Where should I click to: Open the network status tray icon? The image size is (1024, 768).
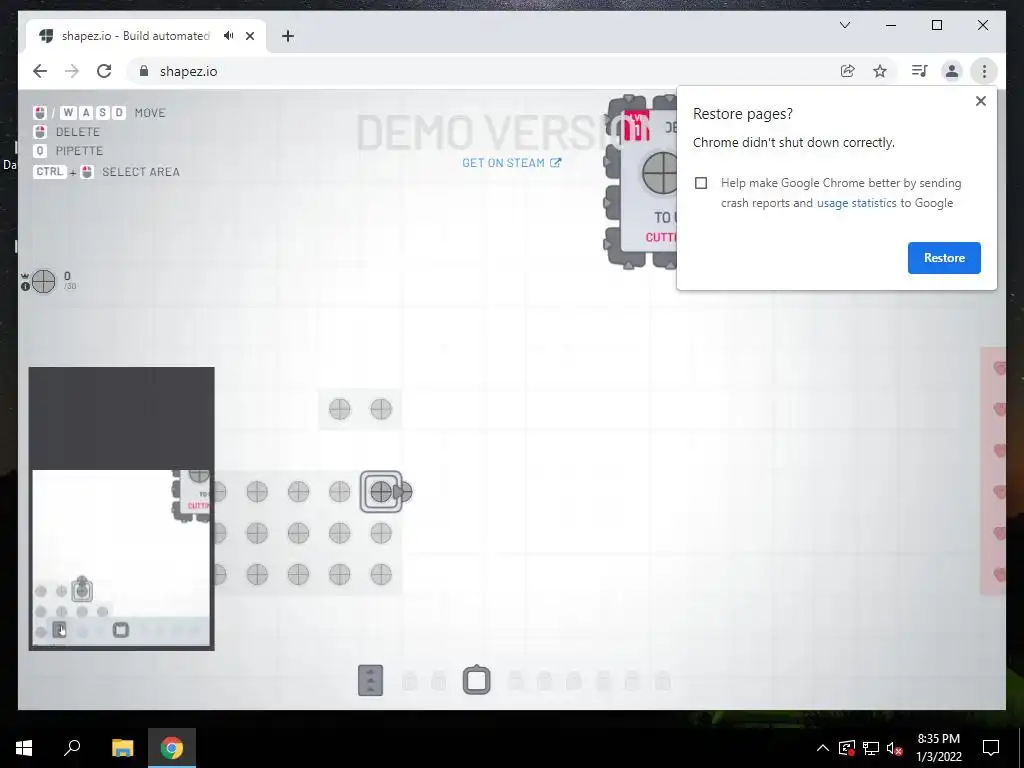(x=871, y=748)
